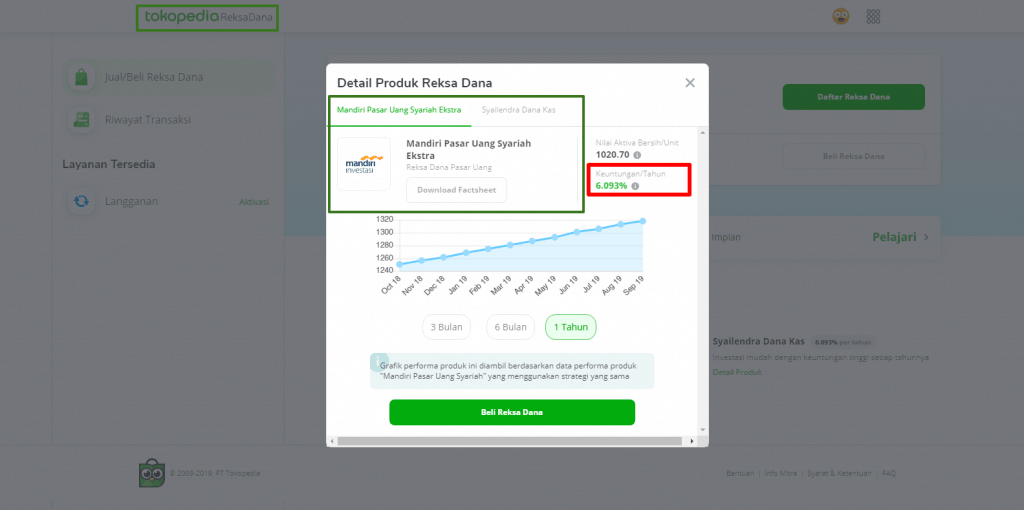The height and width of the screenshot is (510, 1024).
Task: Switch to Mandiri Pasar Uang Syariah Ekstra tab
Action: tap(399, 110)
